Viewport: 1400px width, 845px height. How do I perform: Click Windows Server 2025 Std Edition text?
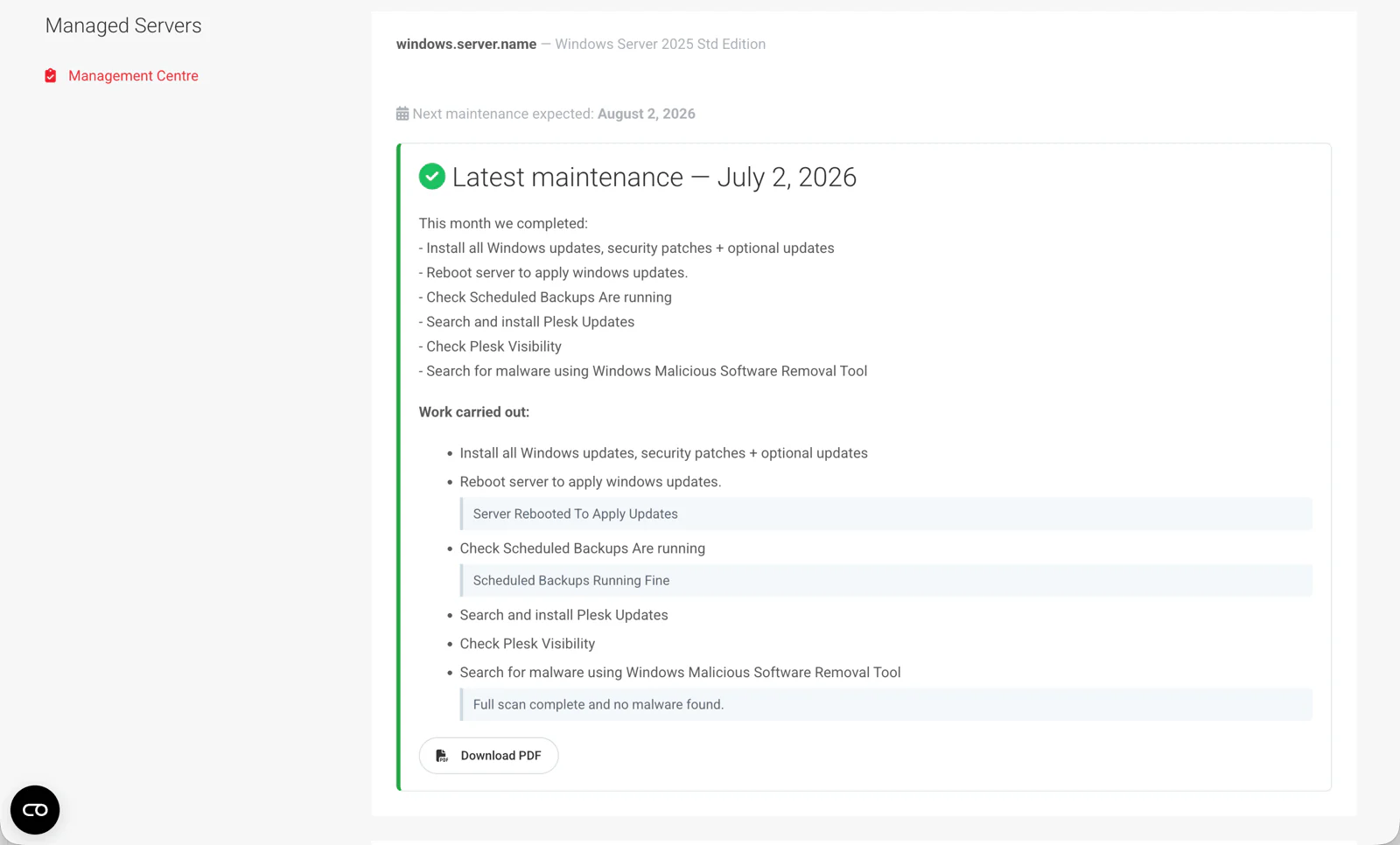click(x=660, y=44)
